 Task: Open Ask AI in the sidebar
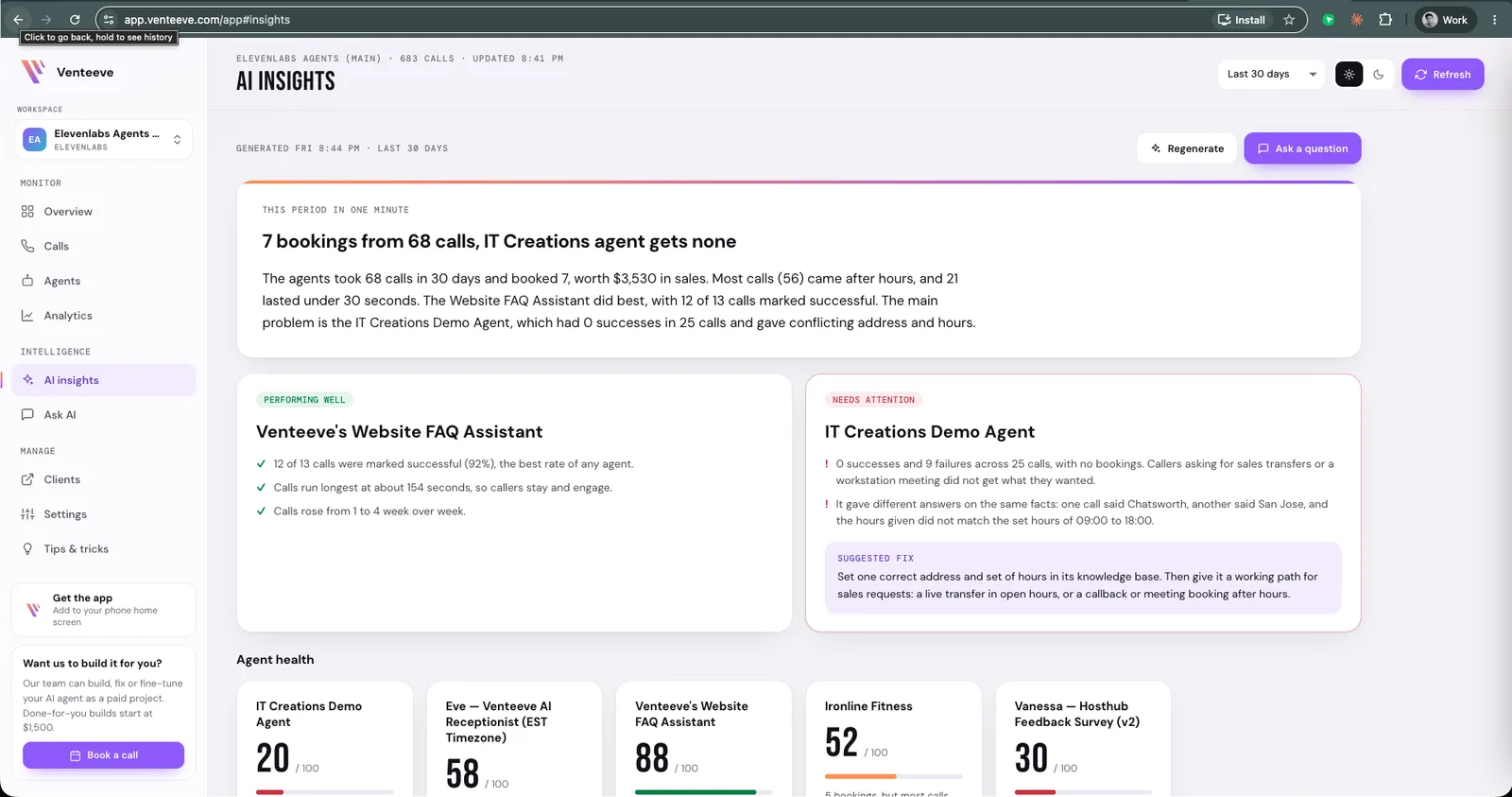pos(104,415)
